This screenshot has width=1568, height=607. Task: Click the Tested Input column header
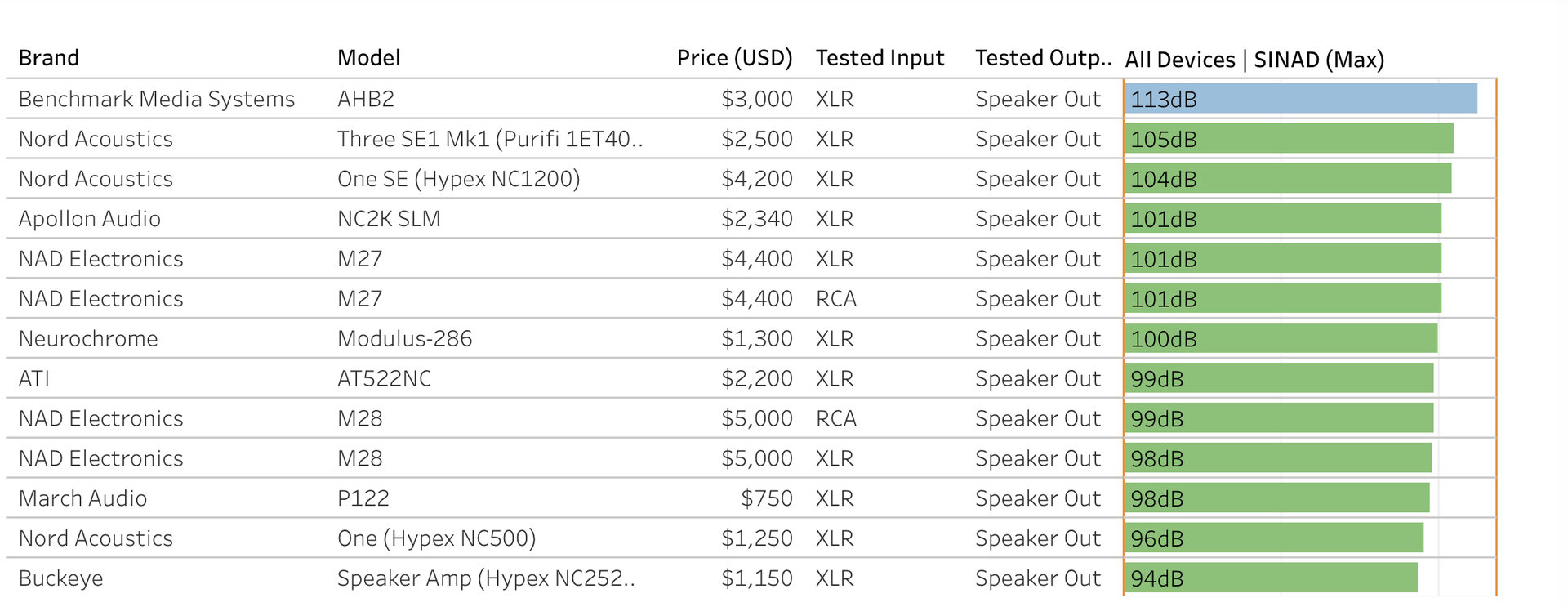pyautogui.click(x=880, y=58)
